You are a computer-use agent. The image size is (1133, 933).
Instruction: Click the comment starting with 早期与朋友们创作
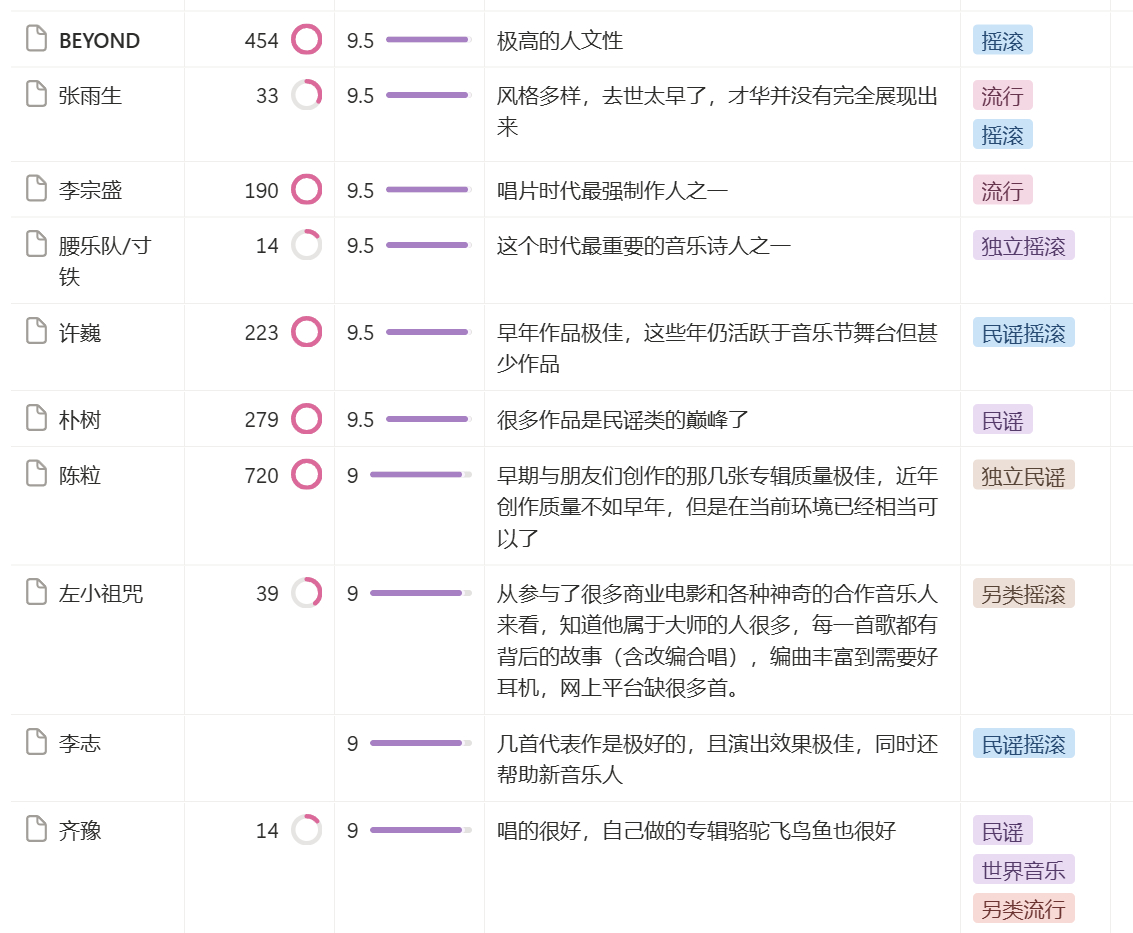[x=717, y=506]
